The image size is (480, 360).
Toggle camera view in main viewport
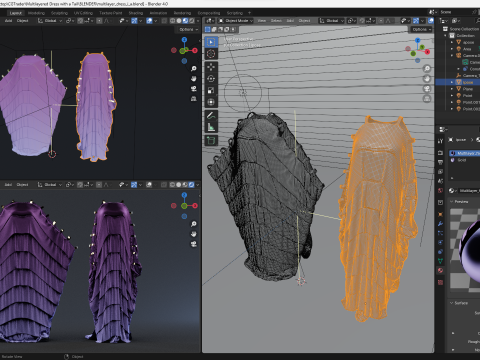click(x=427, y=89)
